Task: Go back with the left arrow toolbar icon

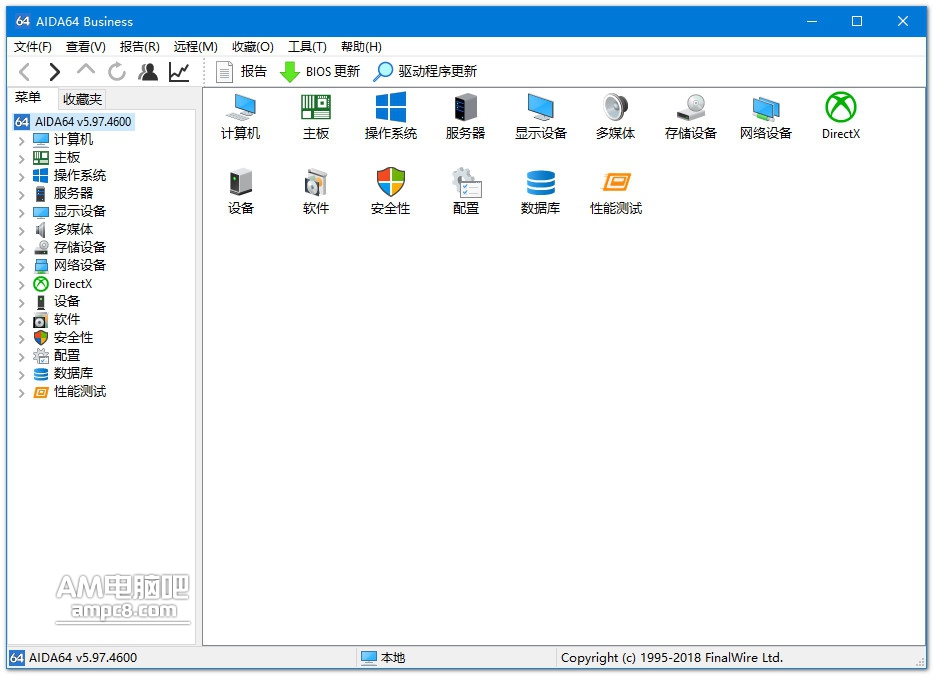Action: coord(24,72)
